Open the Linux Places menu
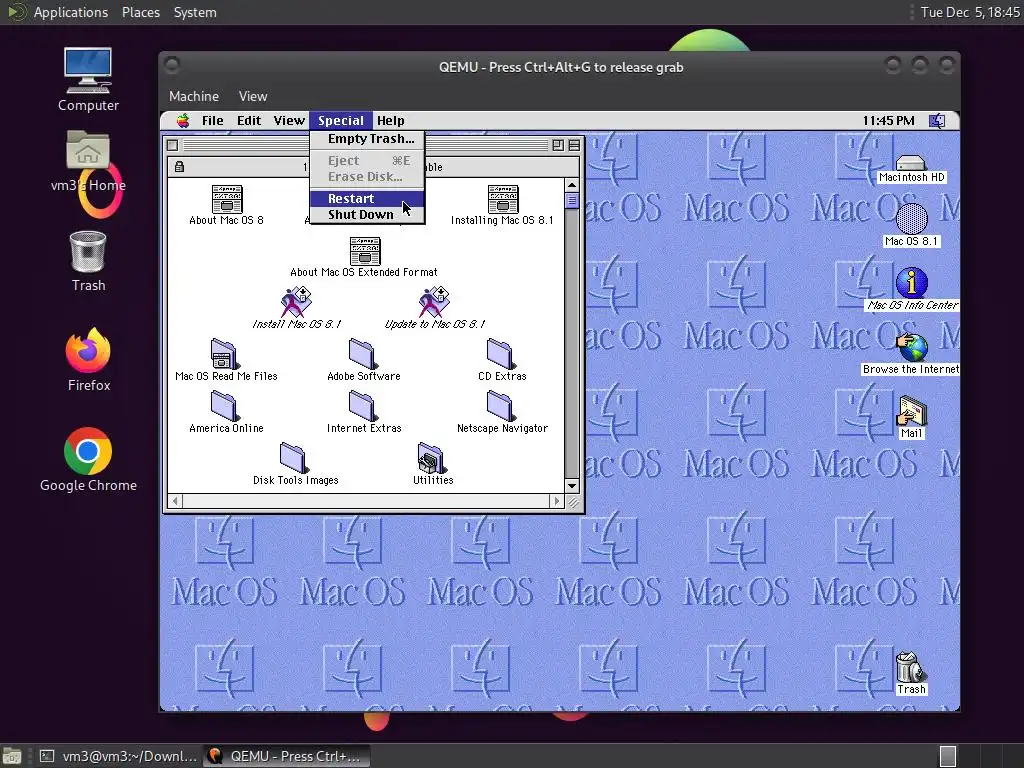 tap(140, 12)
